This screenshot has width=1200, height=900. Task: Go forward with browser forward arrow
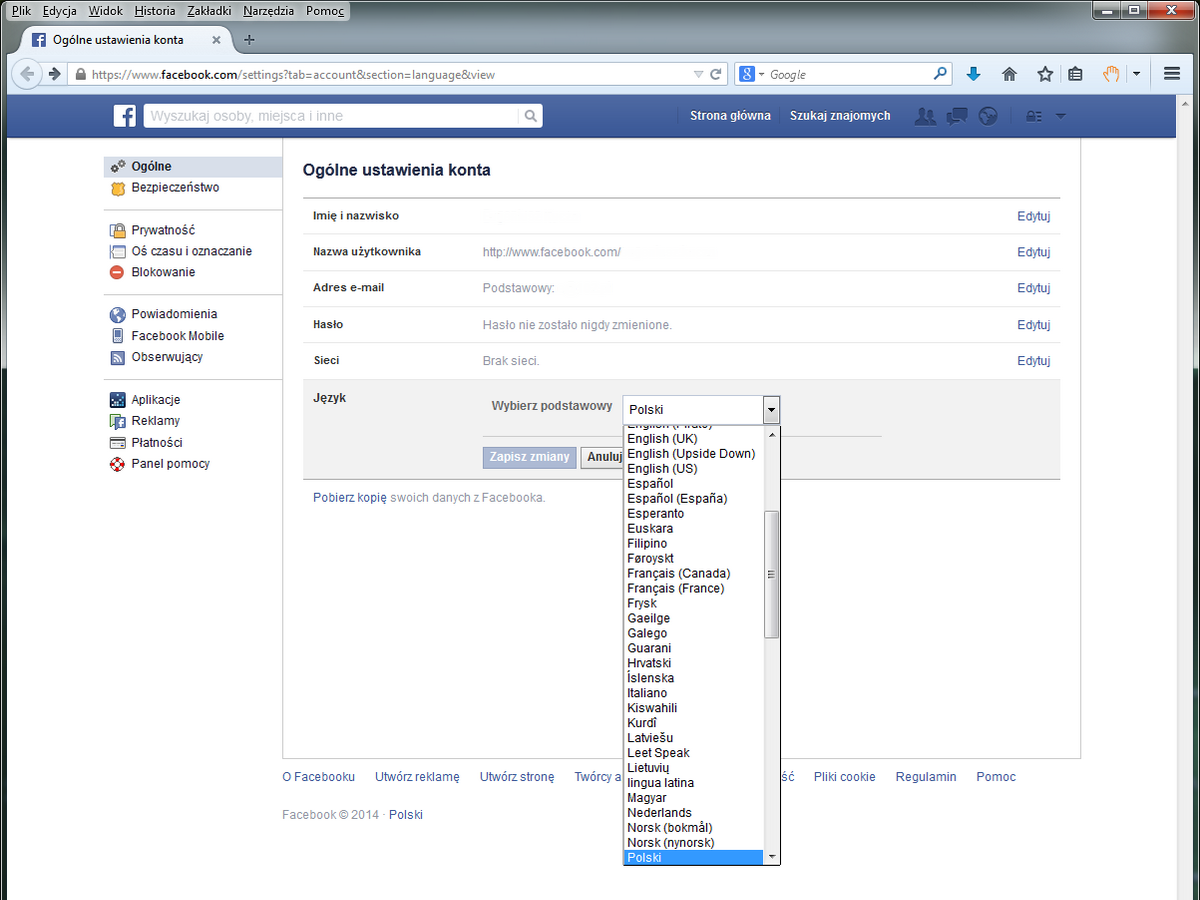coord(54,74)
